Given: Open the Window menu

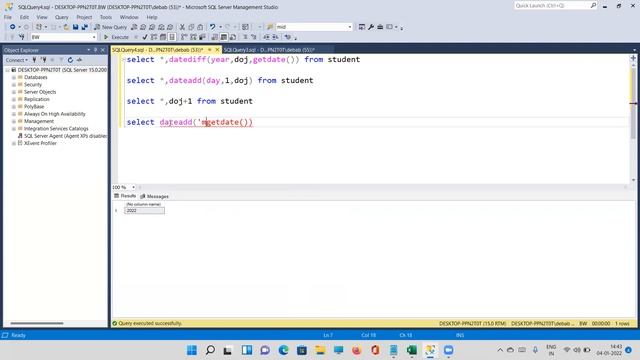Looking at the screenshot, I should [129, 17].
